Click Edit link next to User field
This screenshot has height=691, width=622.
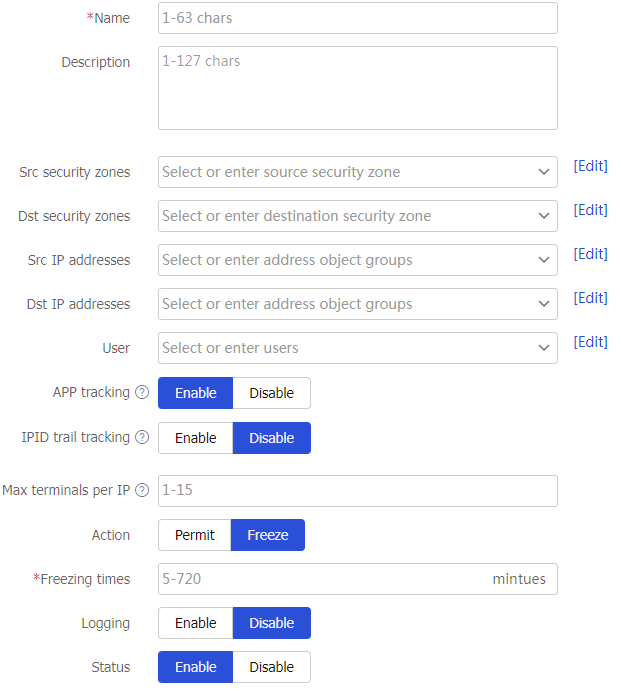(590, 342)
